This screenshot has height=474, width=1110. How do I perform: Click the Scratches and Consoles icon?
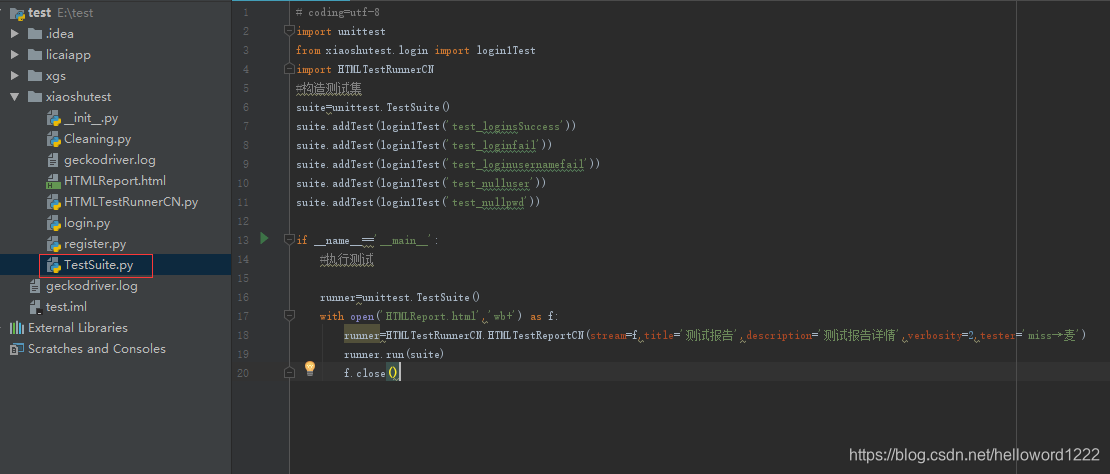[x=17, y=349]
